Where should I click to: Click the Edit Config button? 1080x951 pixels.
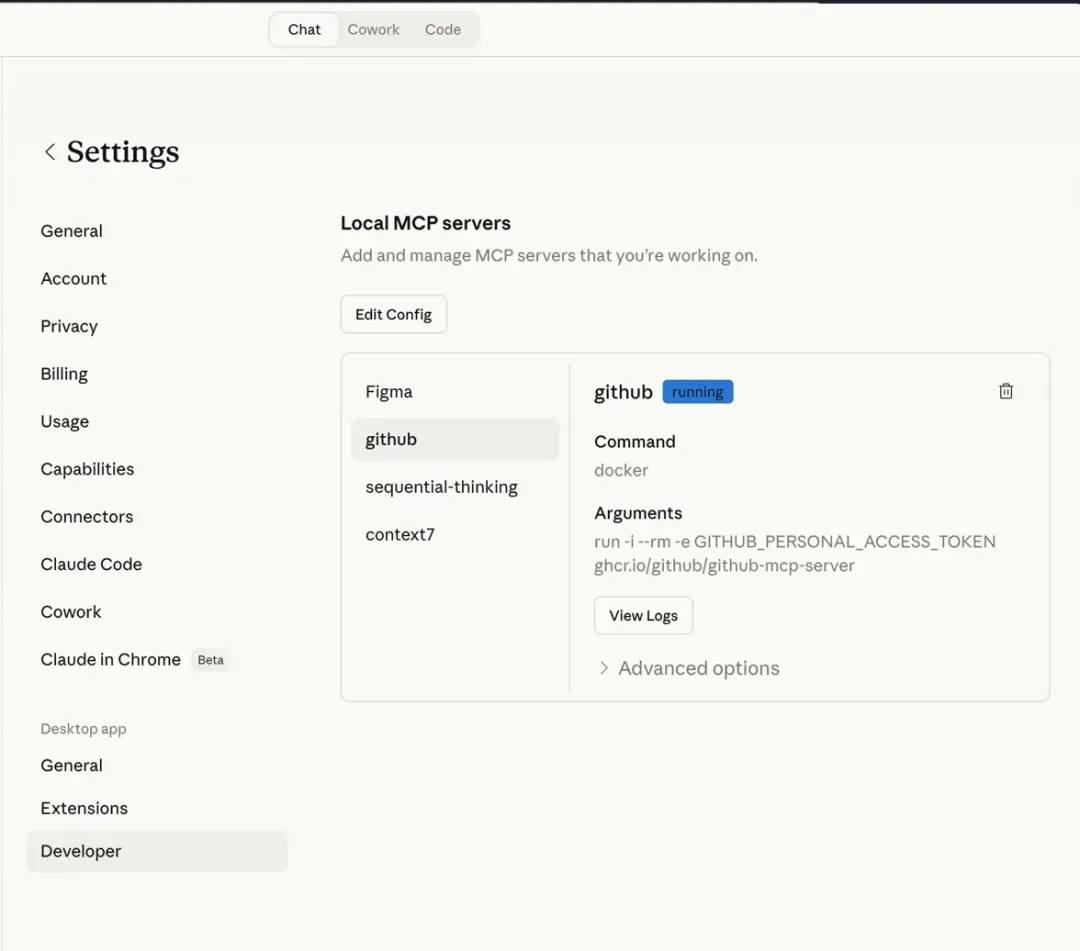pos(393,314)
